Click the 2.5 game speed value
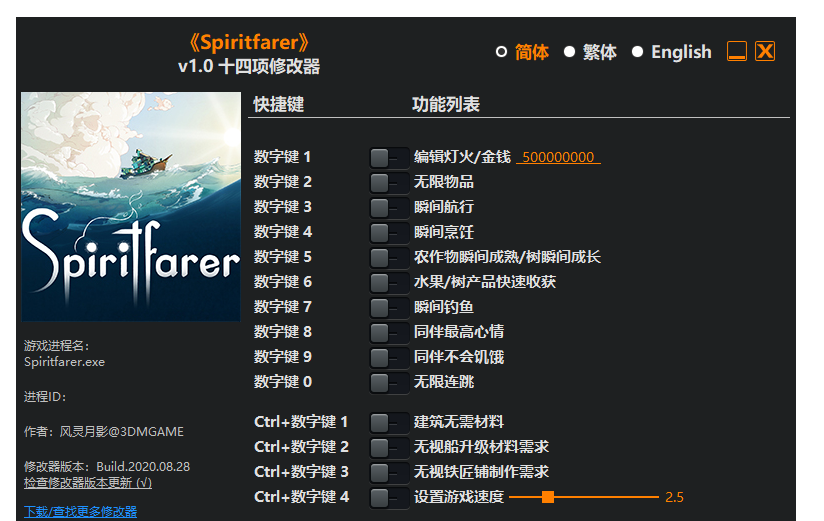This screenshot has height=521, width=824. click(x=674, y=497)
